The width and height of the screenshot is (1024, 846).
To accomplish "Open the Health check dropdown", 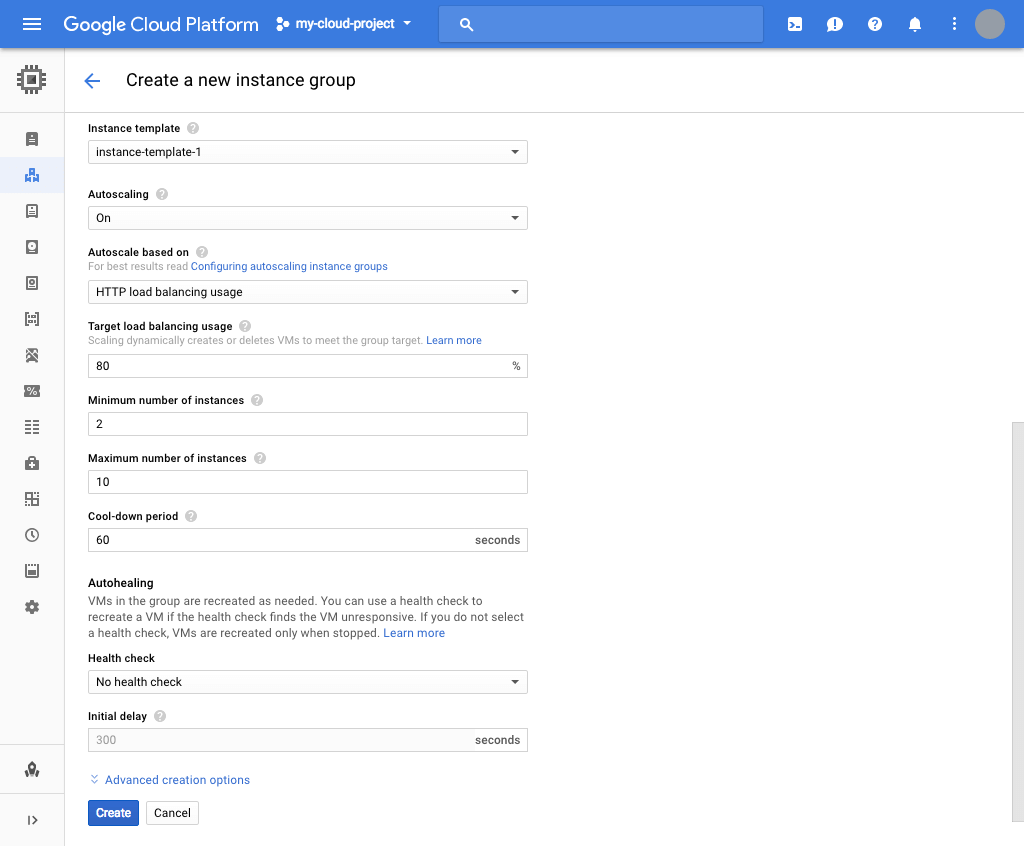I will (308, 682).
